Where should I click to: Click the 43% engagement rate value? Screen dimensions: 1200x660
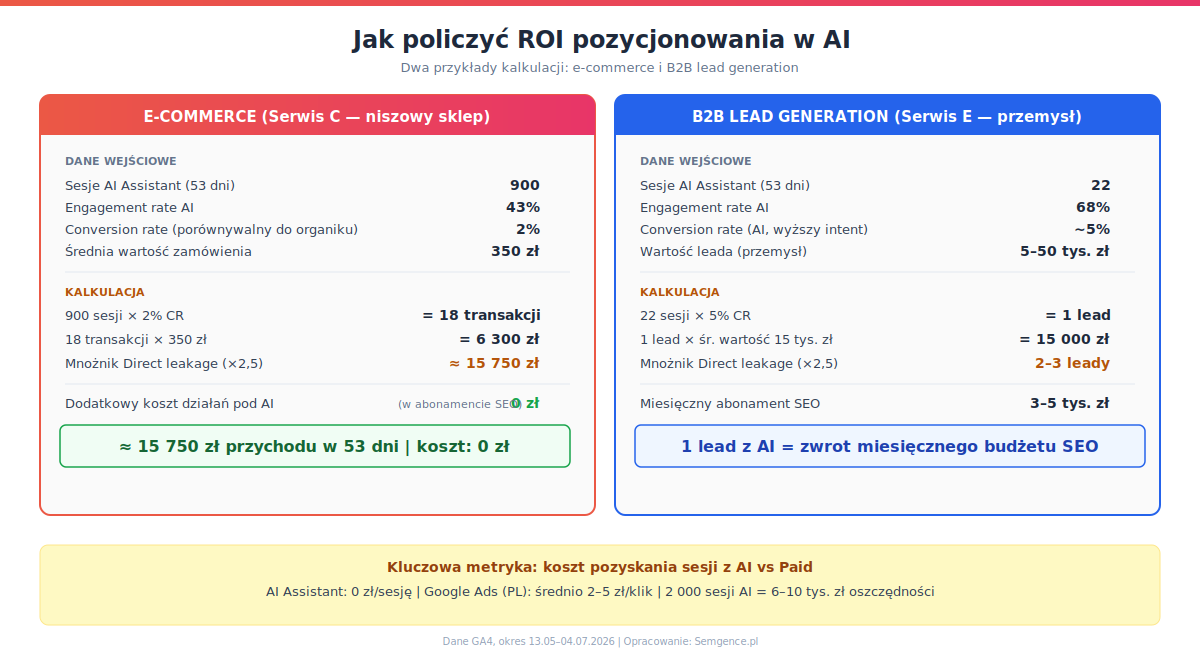[523, 207]
